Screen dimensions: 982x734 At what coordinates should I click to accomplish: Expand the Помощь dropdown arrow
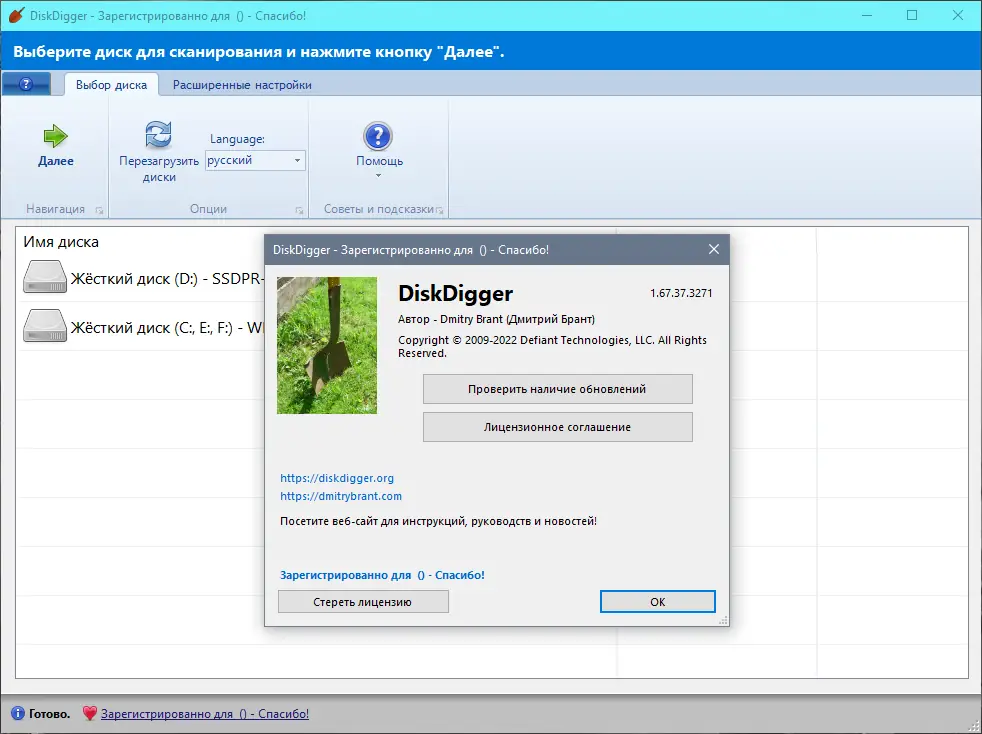(x=378, y=176)
